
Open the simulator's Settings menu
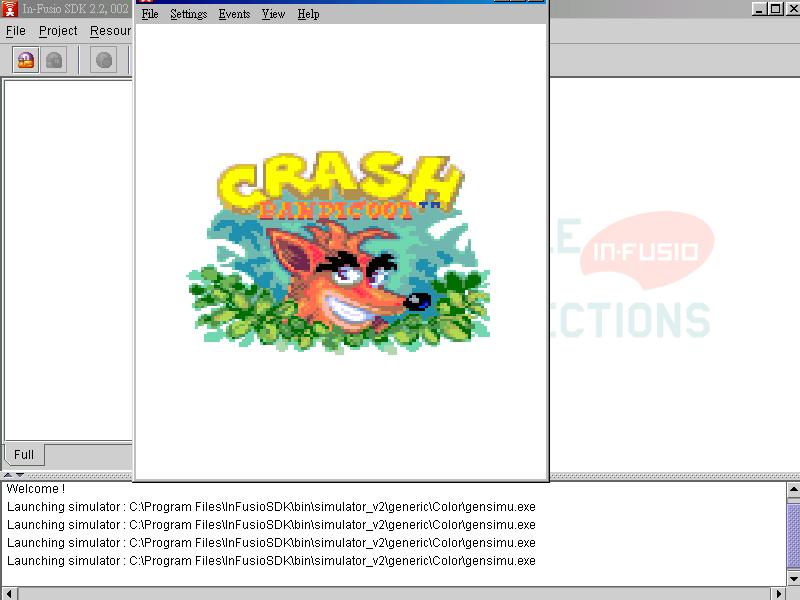click(x=189, y=14)
